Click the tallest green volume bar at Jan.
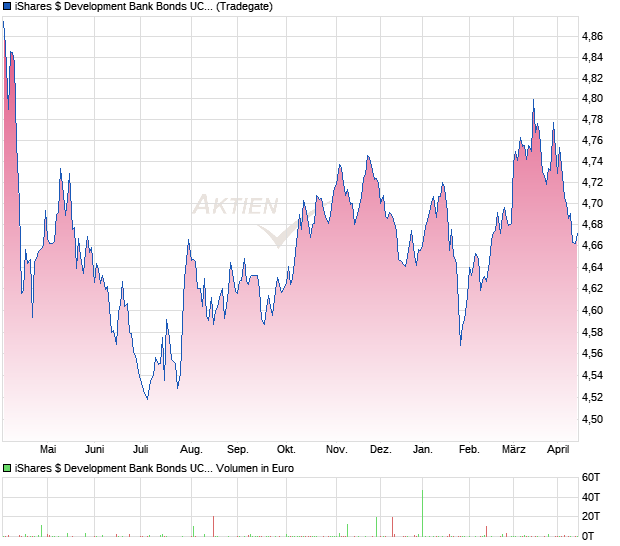This screenshot has width=620, height=546. click(x=422, y=513)
